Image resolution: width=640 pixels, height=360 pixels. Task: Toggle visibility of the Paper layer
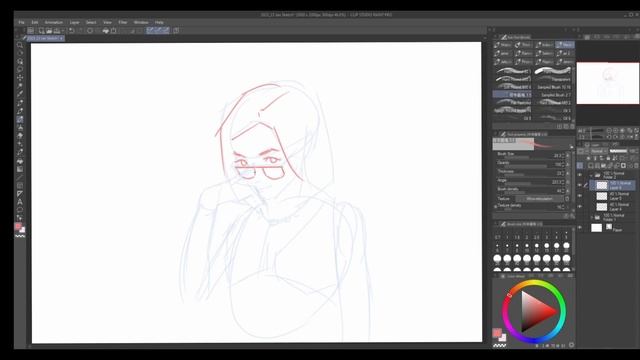pyautogui.click(x=580, y=228)
